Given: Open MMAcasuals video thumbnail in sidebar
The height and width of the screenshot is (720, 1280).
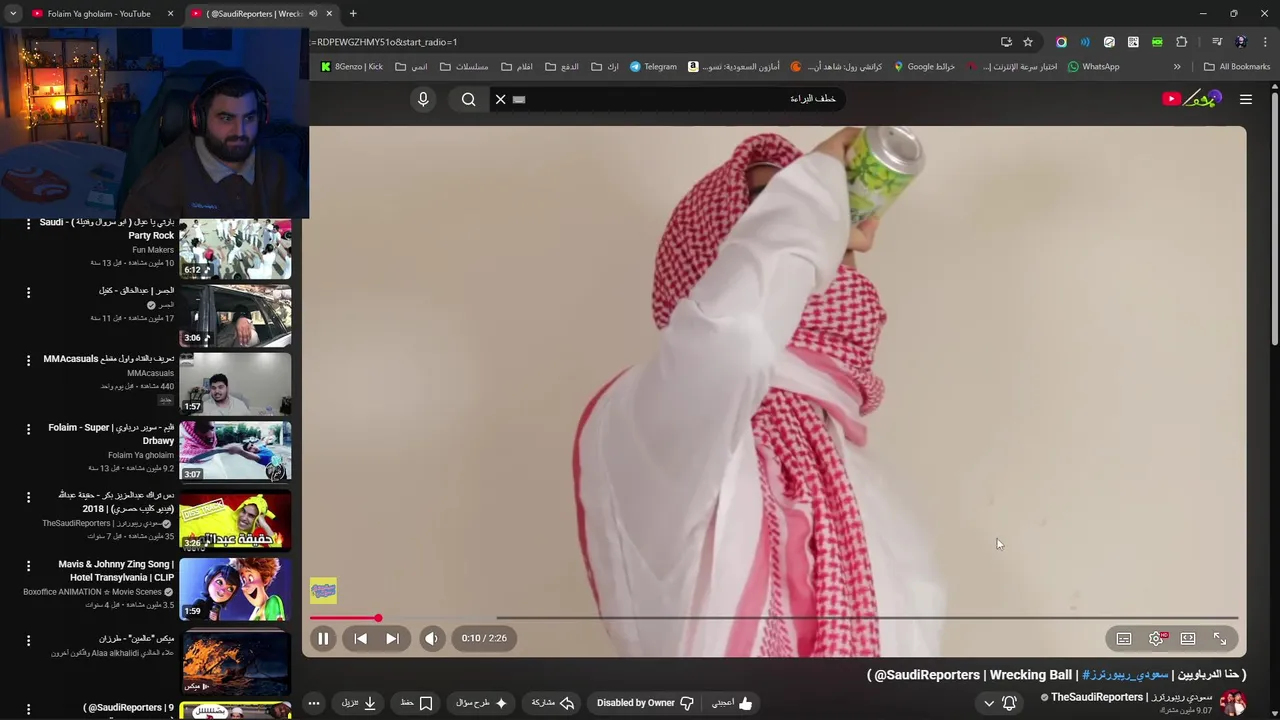Looking at the screenshot, I should point(235,383).
